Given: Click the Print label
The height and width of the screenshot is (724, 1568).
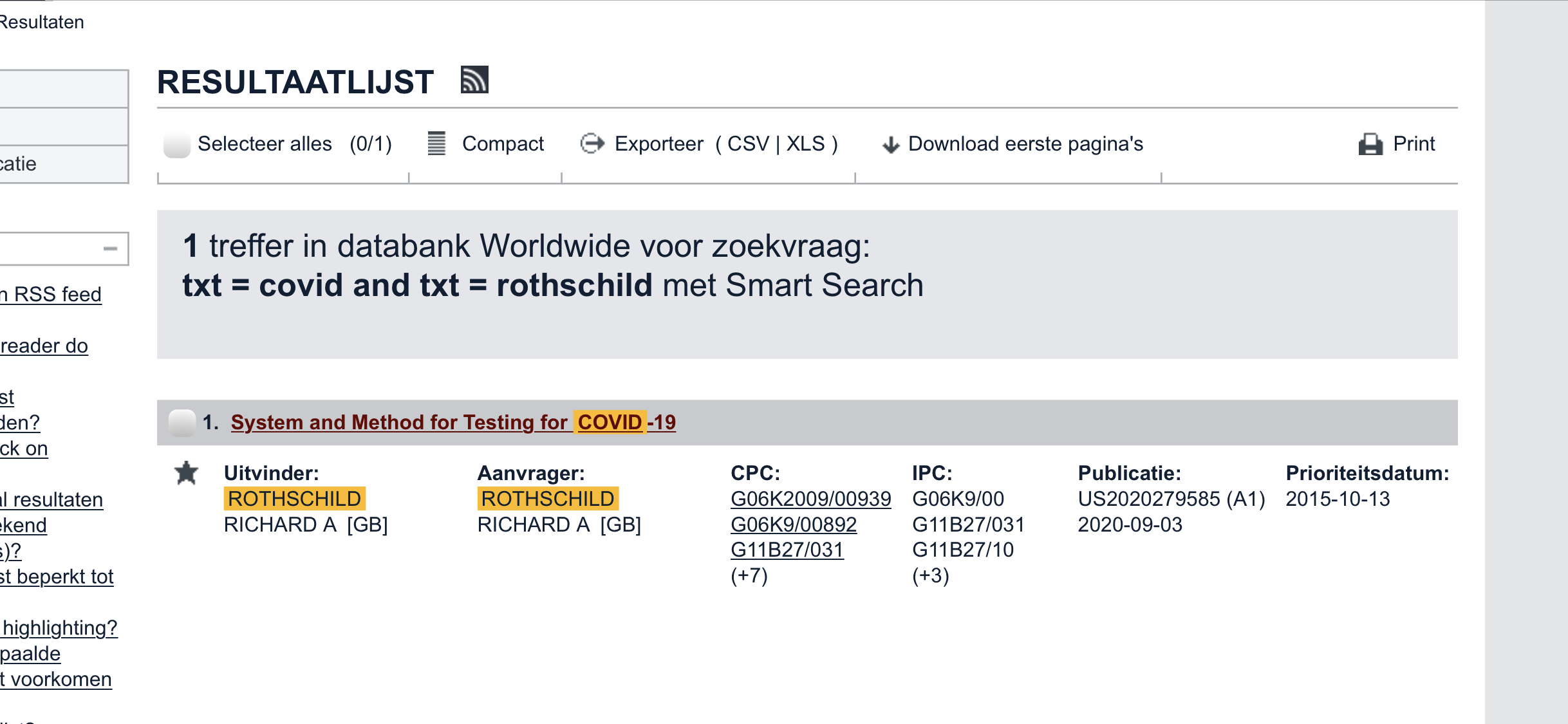Looking at the screenshot, I should pyautogui.click(x=1414, y=144).
